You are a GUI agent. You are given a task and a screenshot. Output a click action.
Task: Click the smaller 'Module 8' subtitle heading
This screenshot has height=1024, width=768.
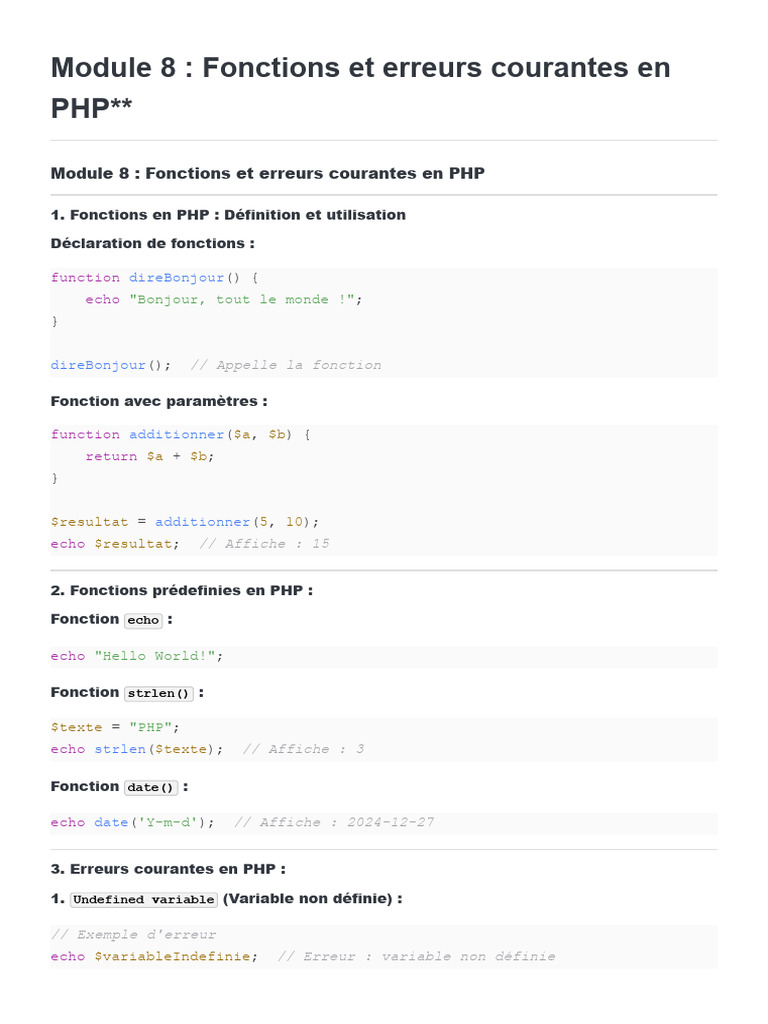[x=267, y=173]
